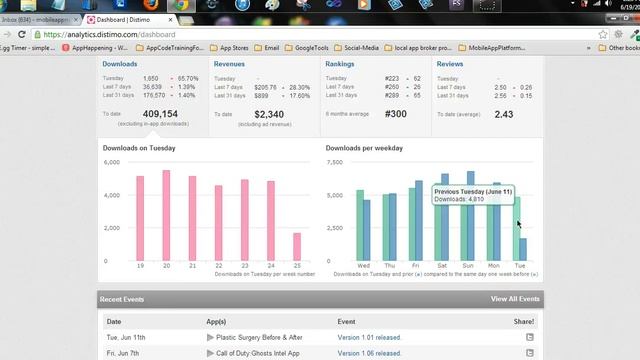Share the Plastic Surgery event icon

(529, 337)
